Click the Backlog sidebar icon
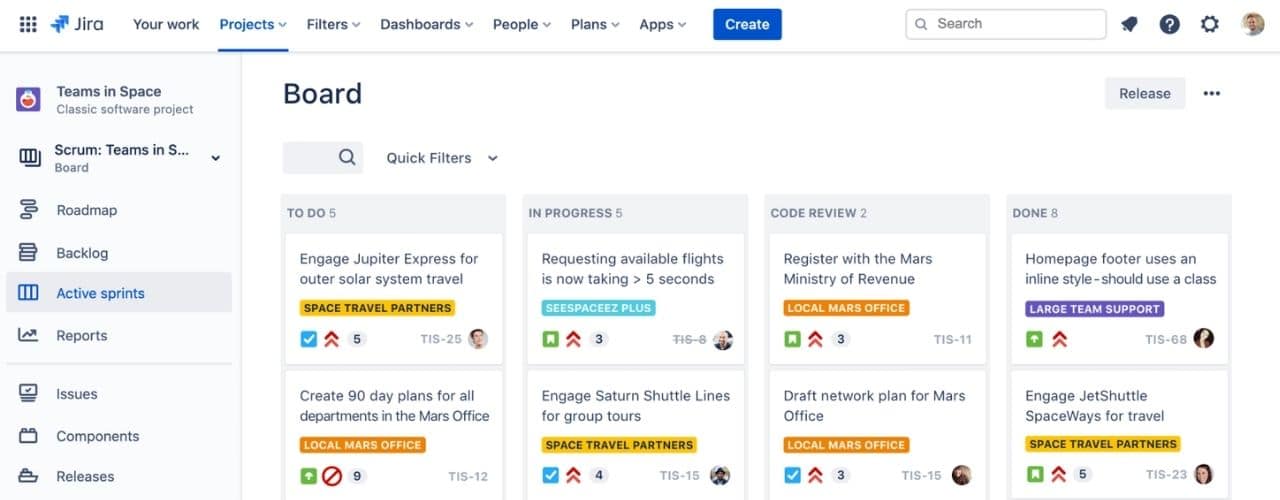 coord(28,253)
